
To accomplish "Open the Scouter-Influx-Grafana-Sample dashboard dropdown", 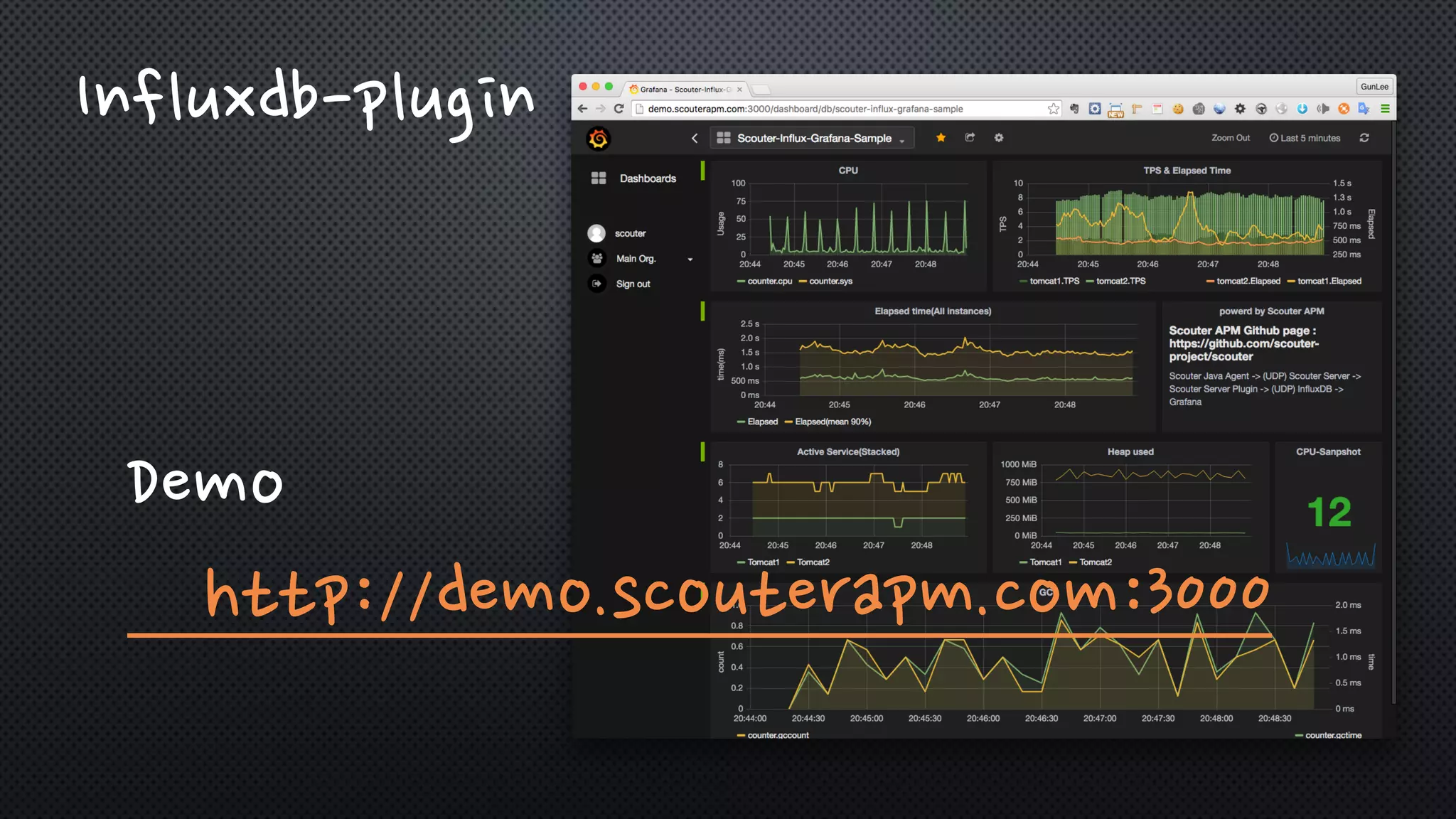I will pos(813,139).
